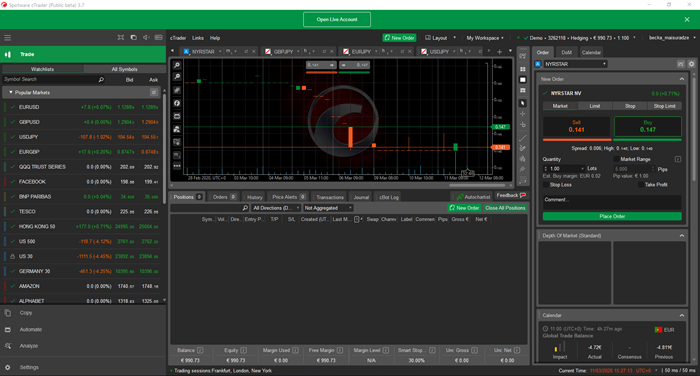Mute sounds with the speaker icon

pyautogui.click(x=146, y=38)
